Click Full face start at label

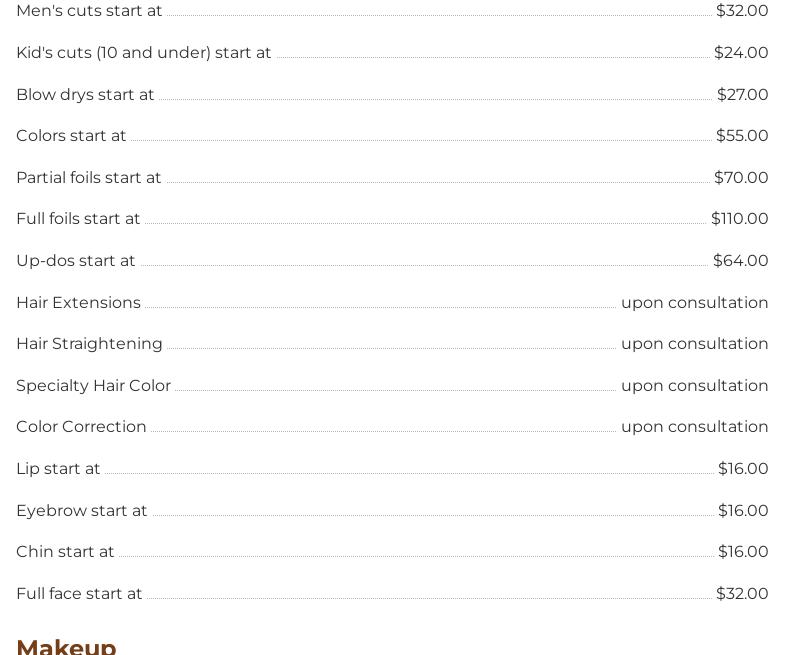79,594
